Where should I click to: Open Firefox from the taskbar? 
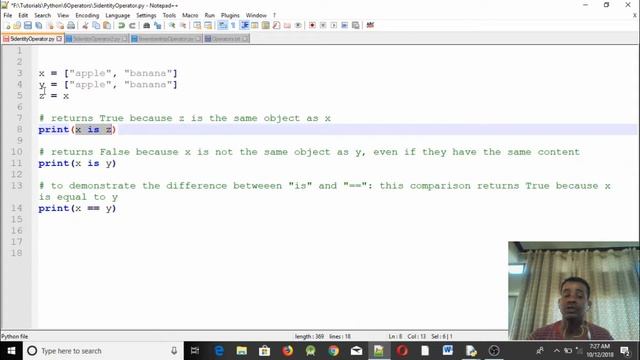coord(287,351)
